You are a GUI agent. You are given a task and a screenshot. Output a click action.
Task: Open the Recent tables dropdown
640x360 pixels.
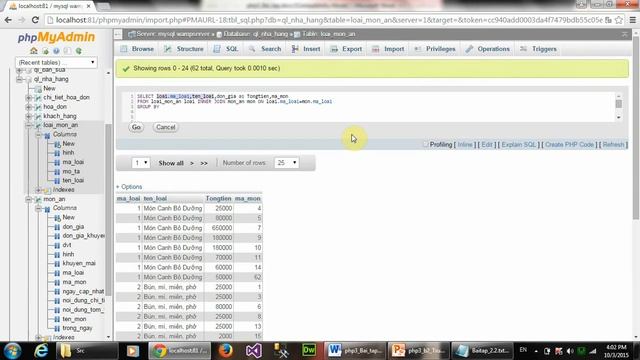[56, 62]
